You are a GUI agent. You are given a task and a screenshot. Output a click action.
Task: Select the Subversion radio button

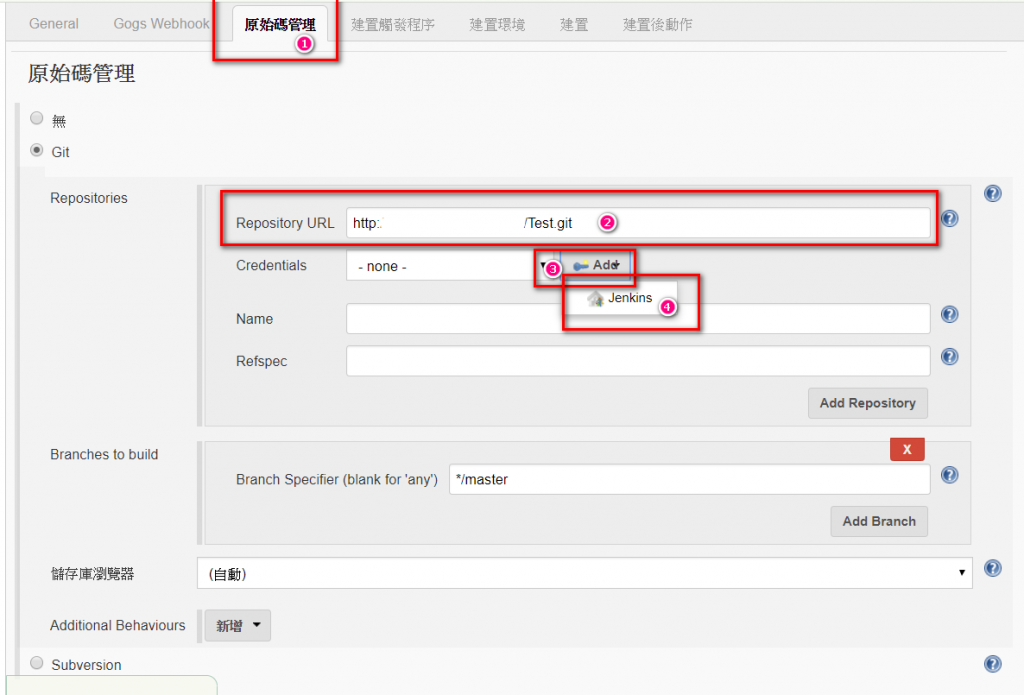pyautogui.click(x=37, y=663)
